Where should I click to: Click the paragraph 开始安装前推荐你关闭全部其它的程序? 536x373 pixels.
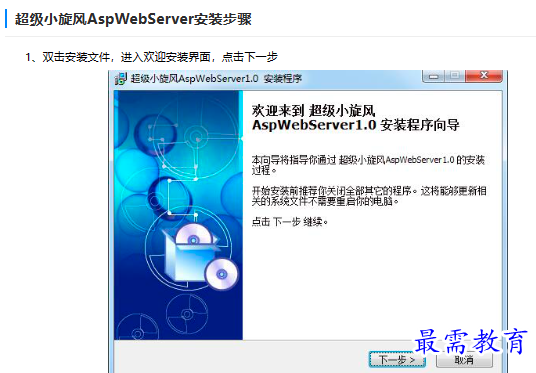pyautogui.click(x=369, y=196)
